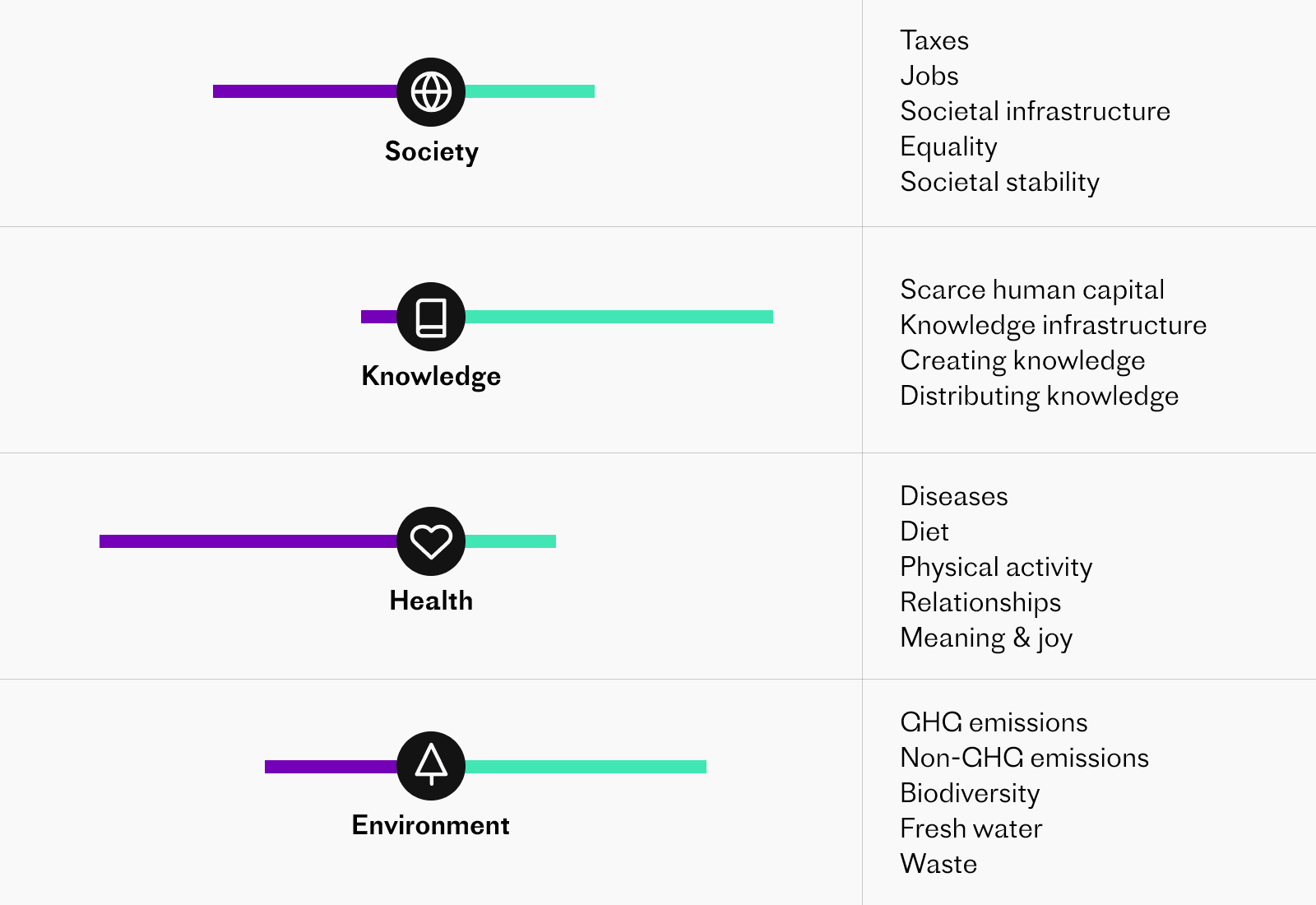
Task: Click Meaning & joy entry
Action: [987, 638]
